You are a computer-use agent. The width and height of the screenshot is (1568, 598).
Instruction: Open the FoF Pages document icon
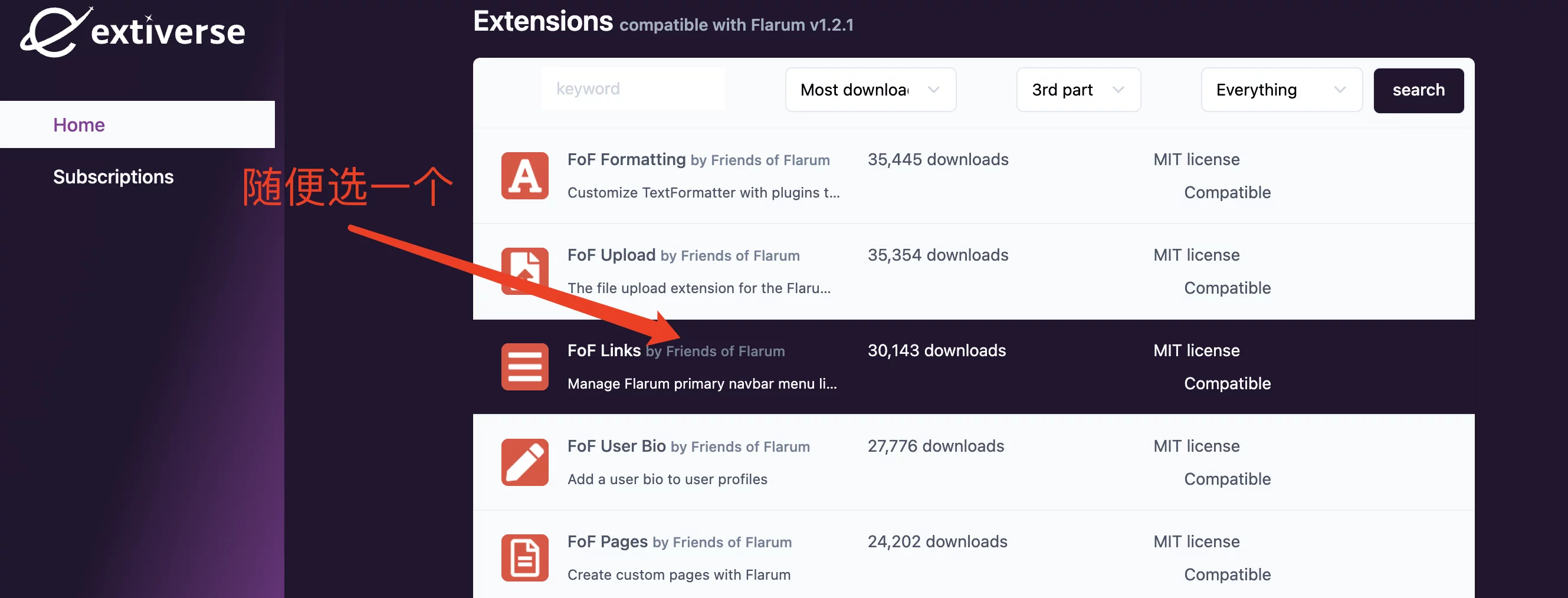click(524, 558)
